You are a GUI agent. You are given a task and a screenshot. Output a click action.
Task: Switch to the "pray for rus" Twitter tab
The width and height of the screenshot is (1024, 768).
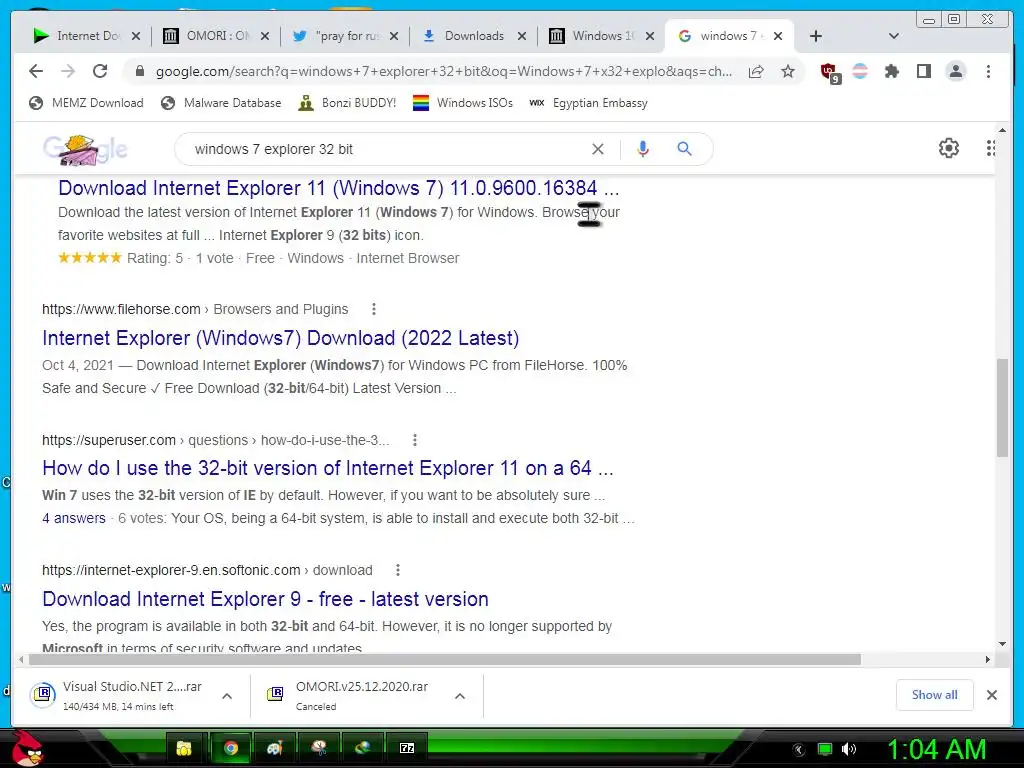tap(345, 36)
